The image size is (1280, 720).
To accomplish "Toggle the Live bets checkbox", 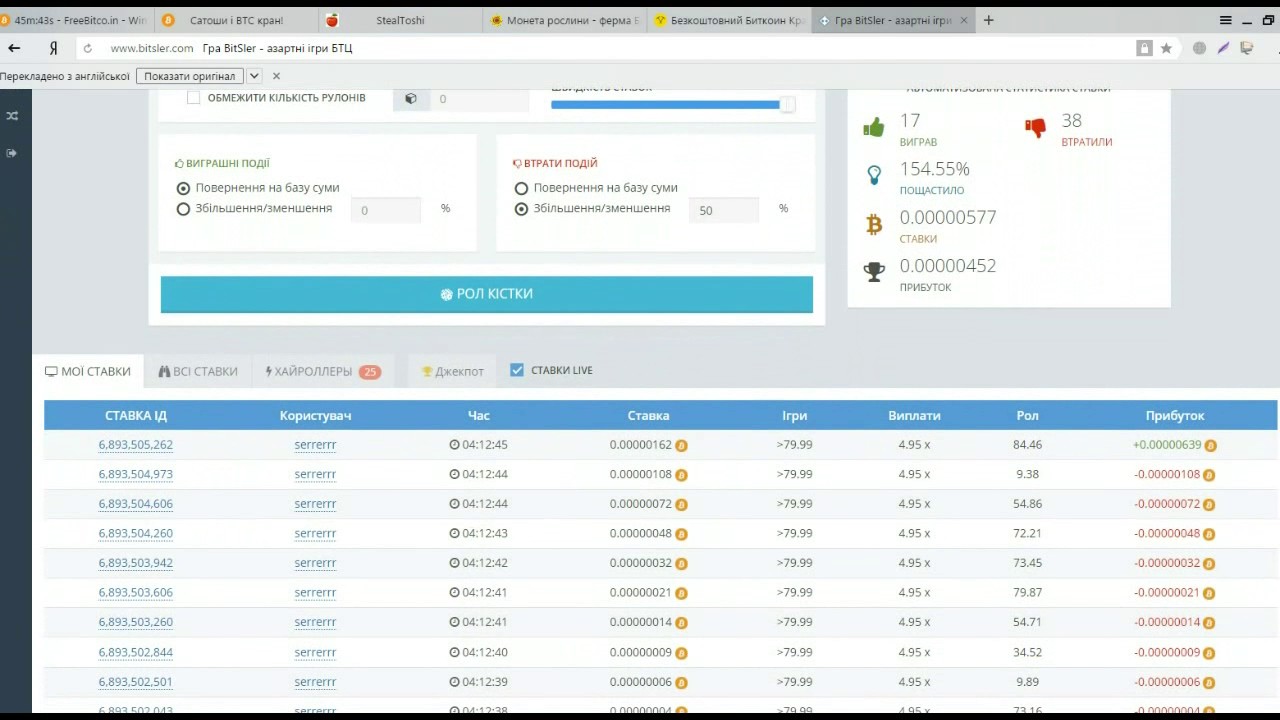I will click(x=517, y=370).
